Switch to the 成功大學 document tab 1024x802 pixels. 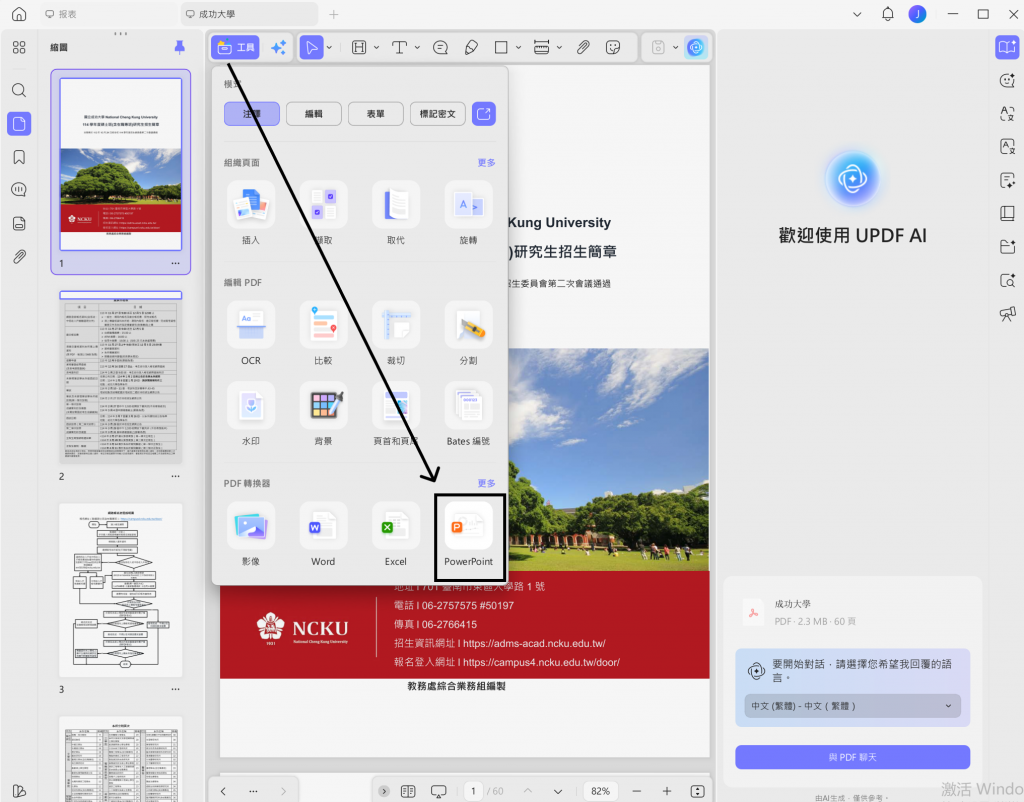pos(249,14)
